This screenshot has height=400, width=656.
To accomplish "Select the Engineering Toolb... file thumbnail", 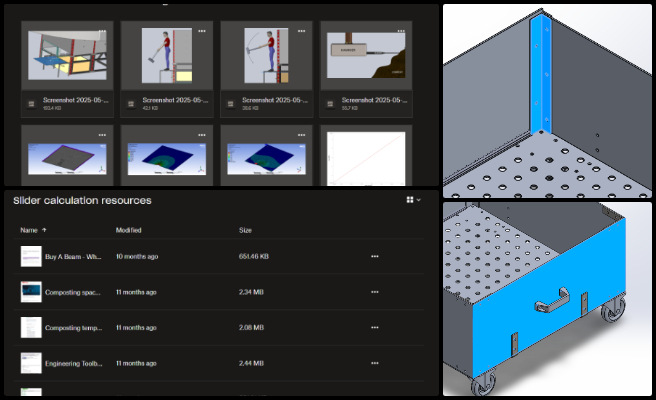I will 31,363.
